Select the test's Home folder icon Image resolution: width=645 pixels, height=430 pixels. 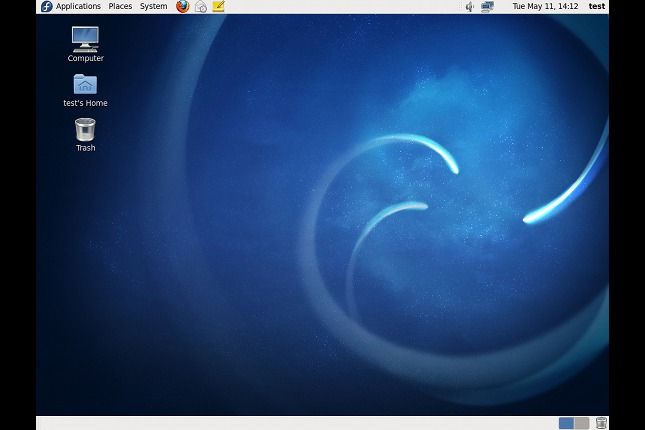(85, 91)
